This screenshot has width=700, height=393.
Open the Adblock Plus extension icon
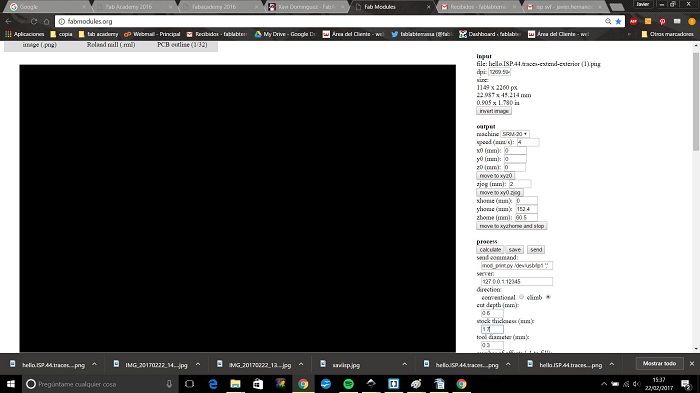click(633, 21)
